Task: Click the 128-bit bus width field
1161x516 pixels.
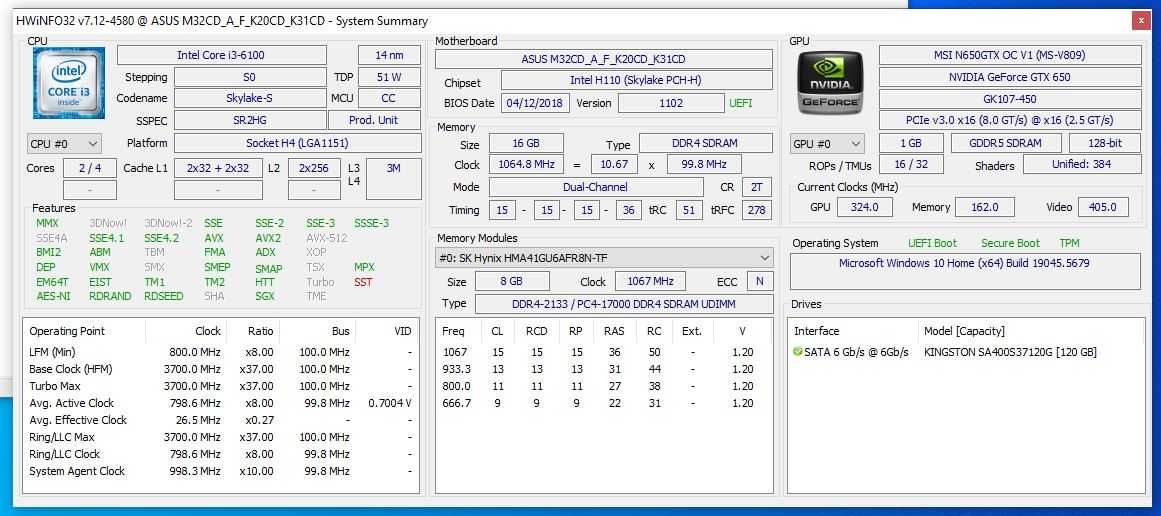Action: 1105,144
